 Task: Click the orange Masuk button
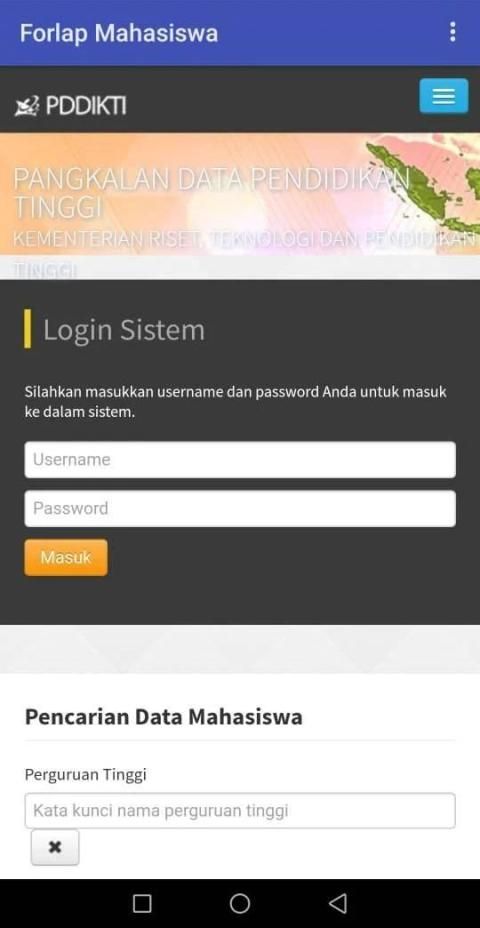[66, 558]
